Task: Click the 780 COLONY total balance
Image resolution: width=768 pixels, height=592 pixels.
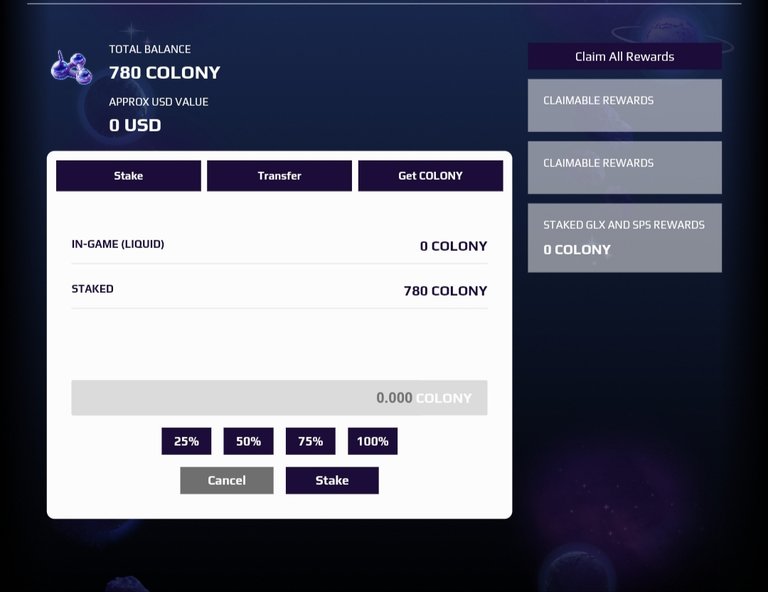Action: pos(165,72)
